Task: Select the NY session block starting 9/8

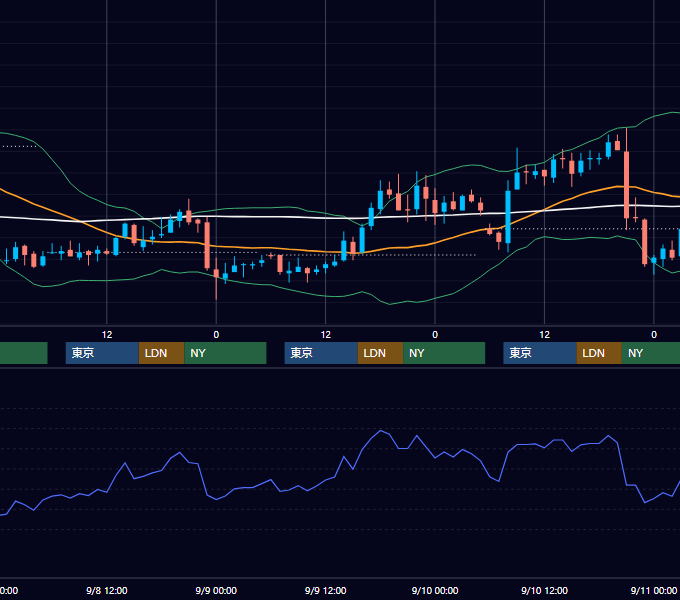Action: (225, 353)
